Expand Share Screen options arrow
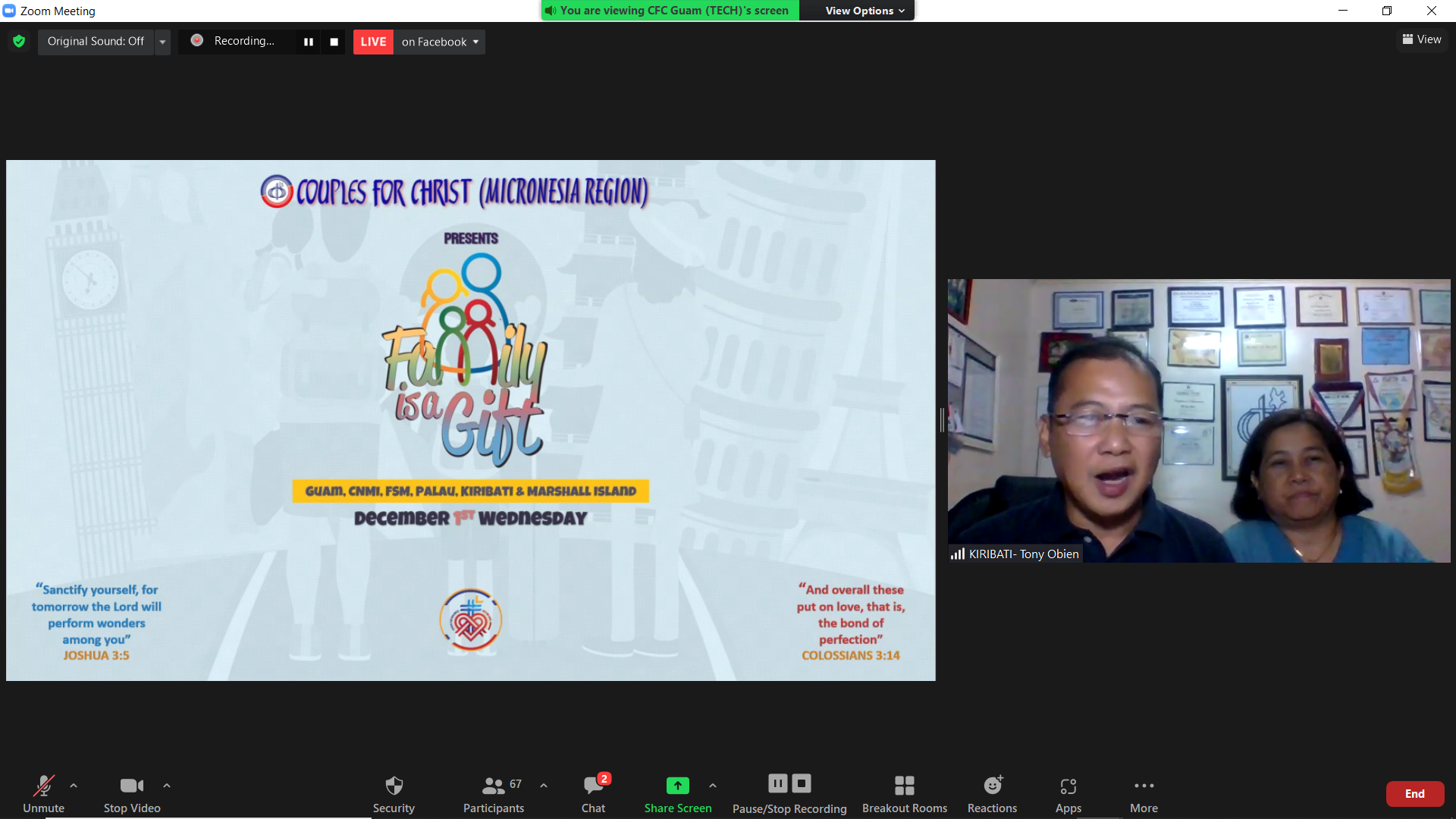This screenshot has width=1456, height=819. pos(713,786)
